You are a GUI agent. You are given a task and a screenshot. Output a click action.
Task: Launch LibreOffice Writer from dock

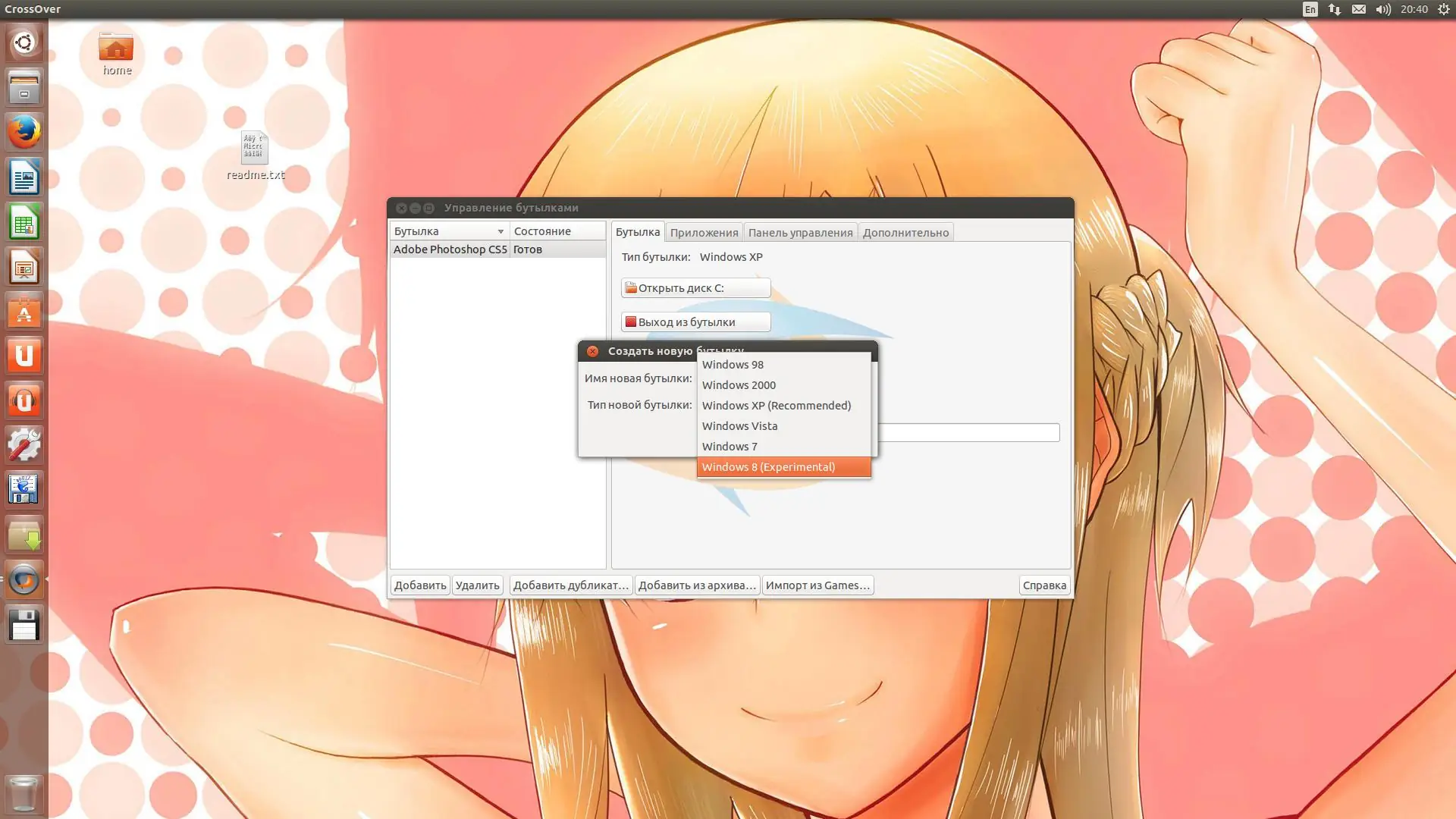click(24, 177)
